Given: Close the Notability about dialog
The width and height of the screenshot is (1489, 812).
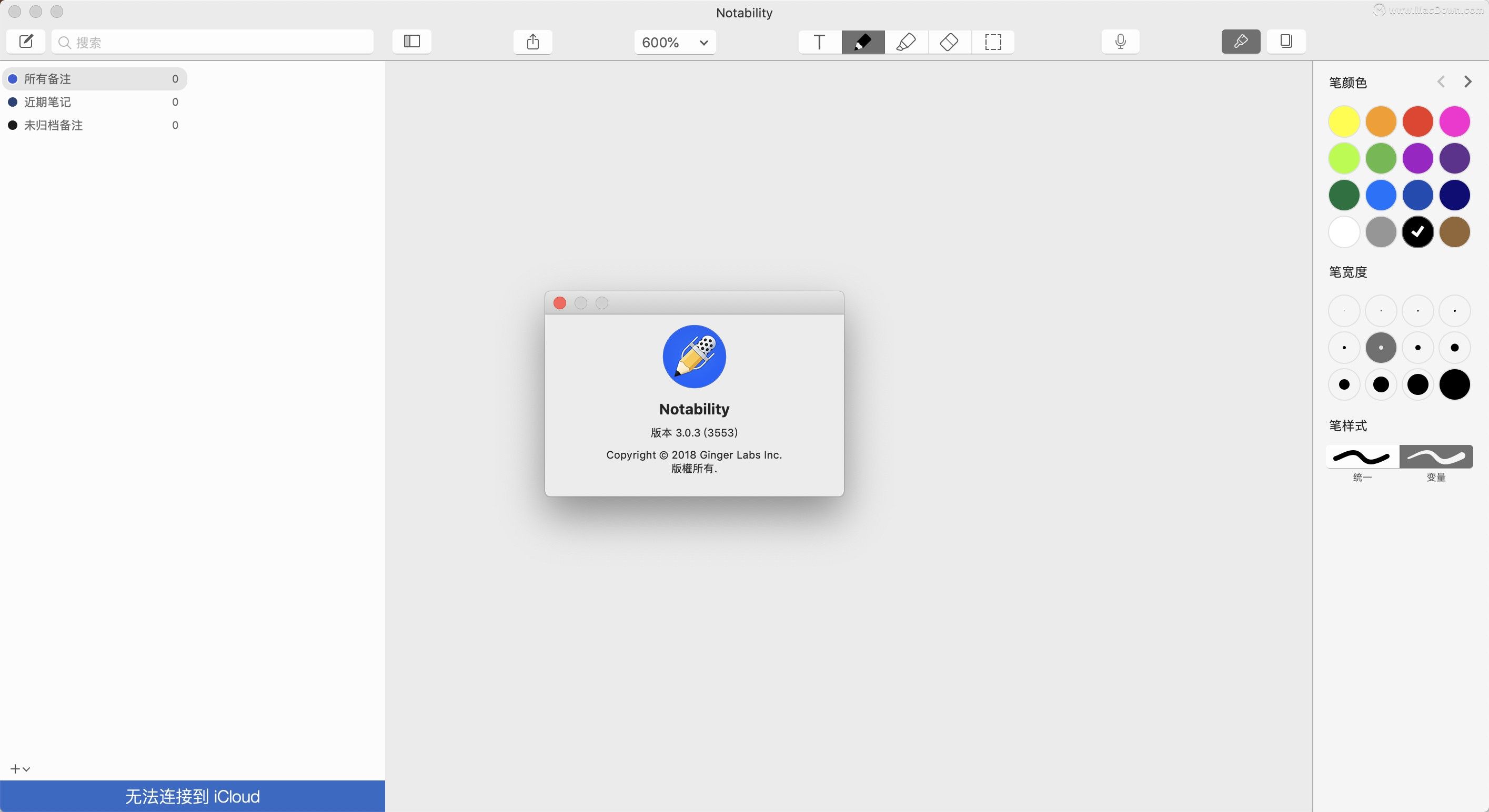Looking at the screenshot, I should pos(559,303).
